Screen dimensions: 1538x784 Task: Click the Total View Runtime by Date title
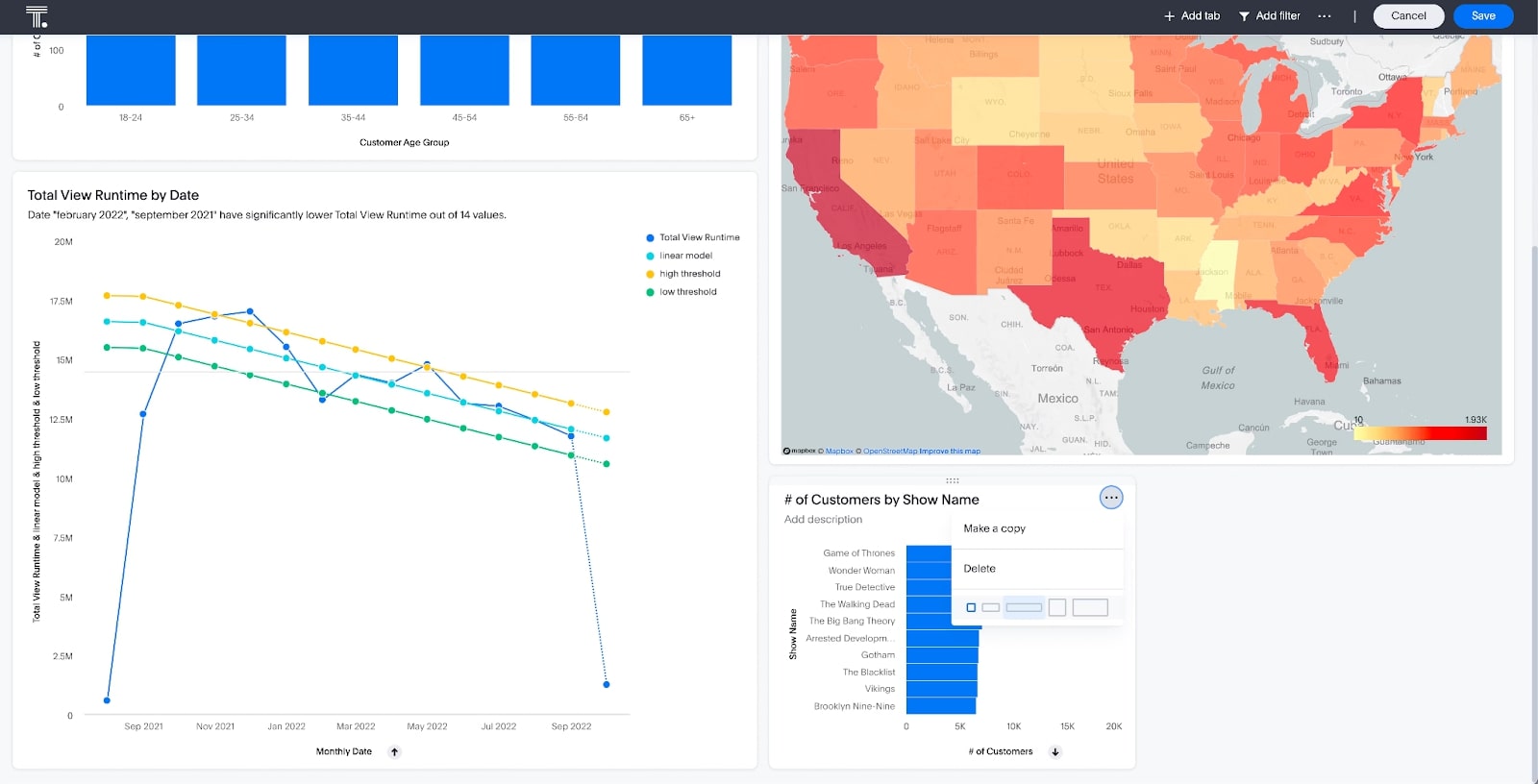coord(113,195)
